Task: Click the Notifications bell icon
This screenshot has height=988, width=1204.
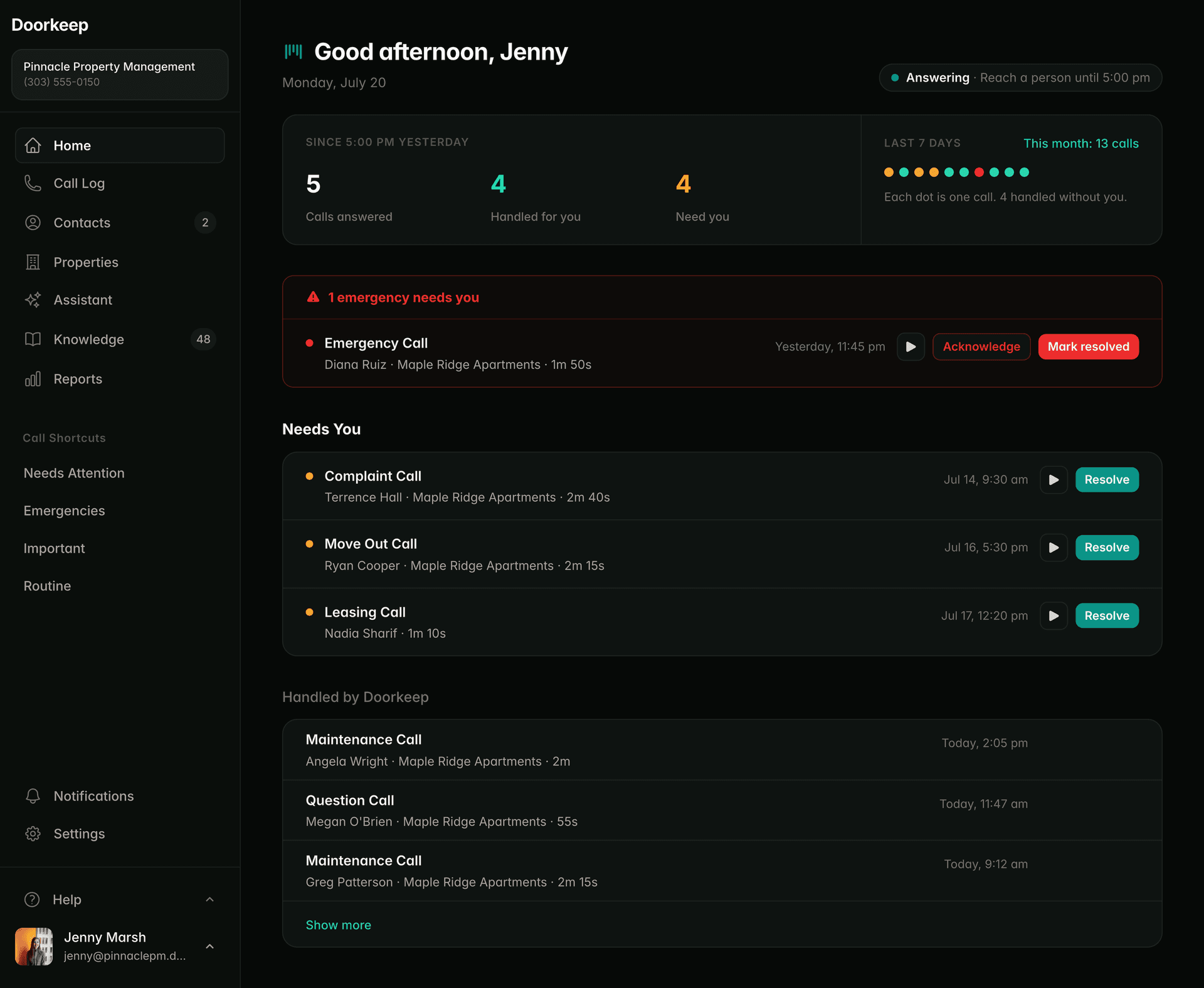Action: coord(33,796)
